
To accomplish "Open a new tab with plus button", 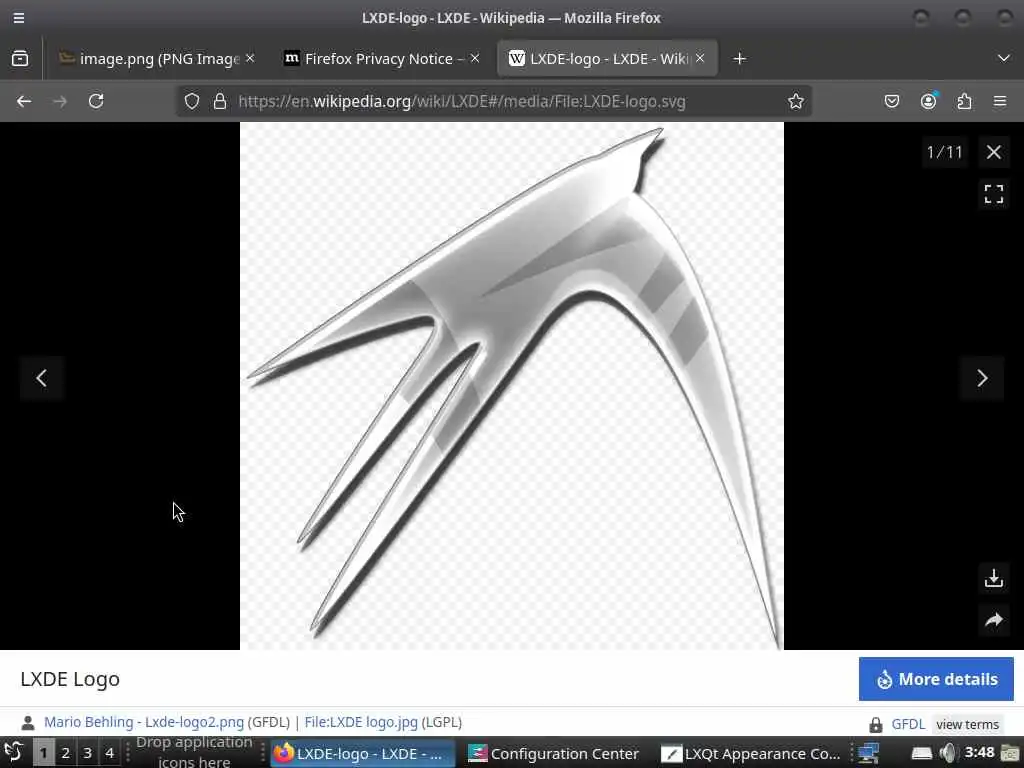I will [739, 59].
